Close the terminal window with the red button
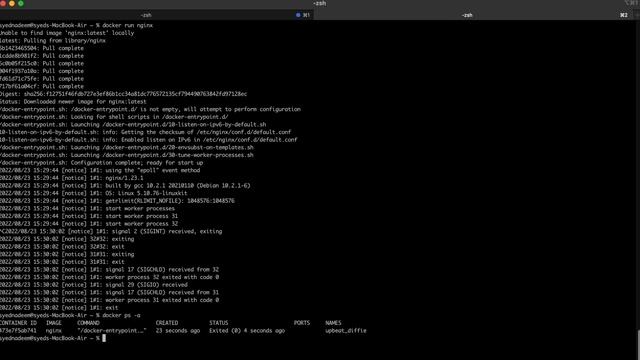This screenshot has height=360, width=640. coord(3,3)
